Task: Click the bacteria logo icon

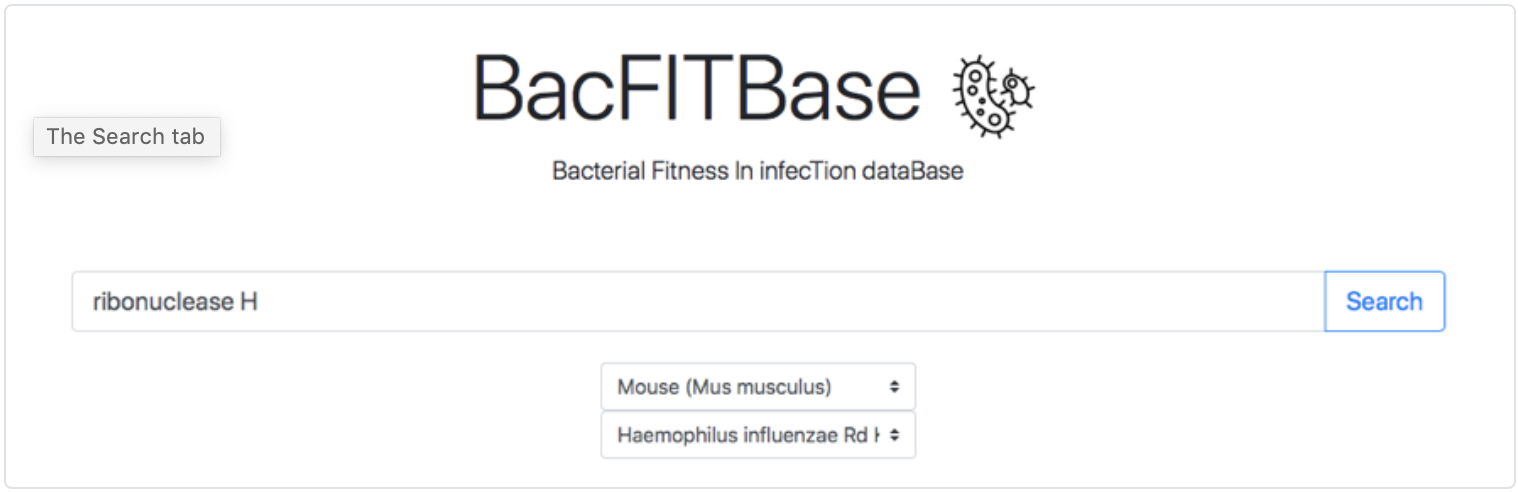Action: coord(992,95)
